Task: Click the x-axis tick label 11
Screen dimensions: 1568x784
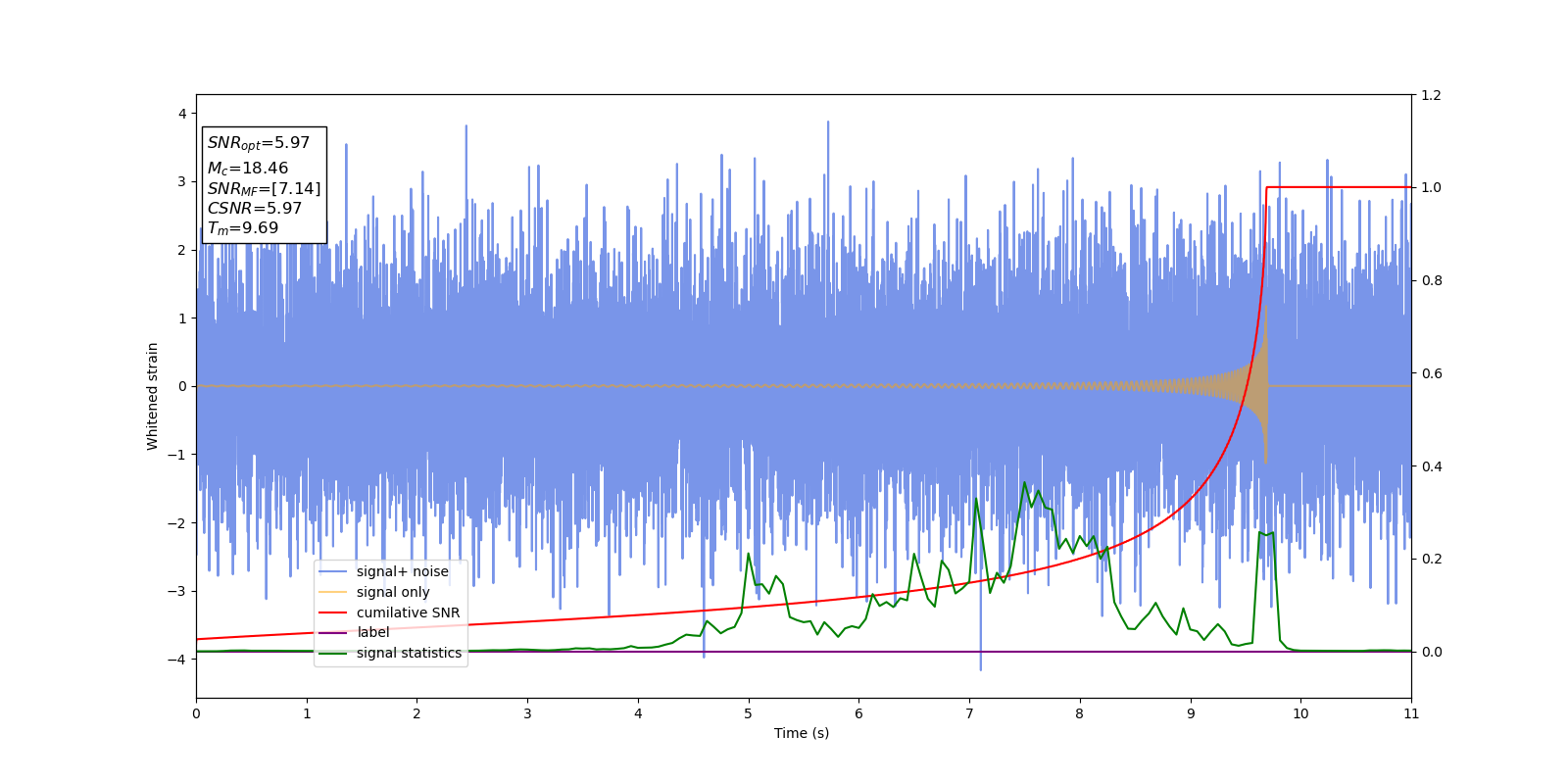Action: (1411, 713)
